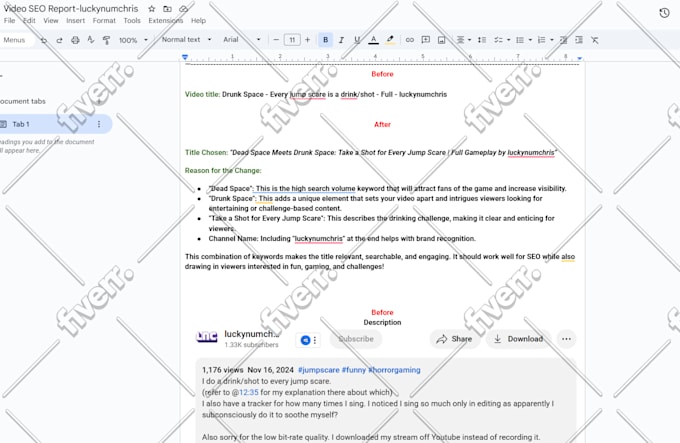Decrease the indent
680x443 pixels.
pos(563,40)
